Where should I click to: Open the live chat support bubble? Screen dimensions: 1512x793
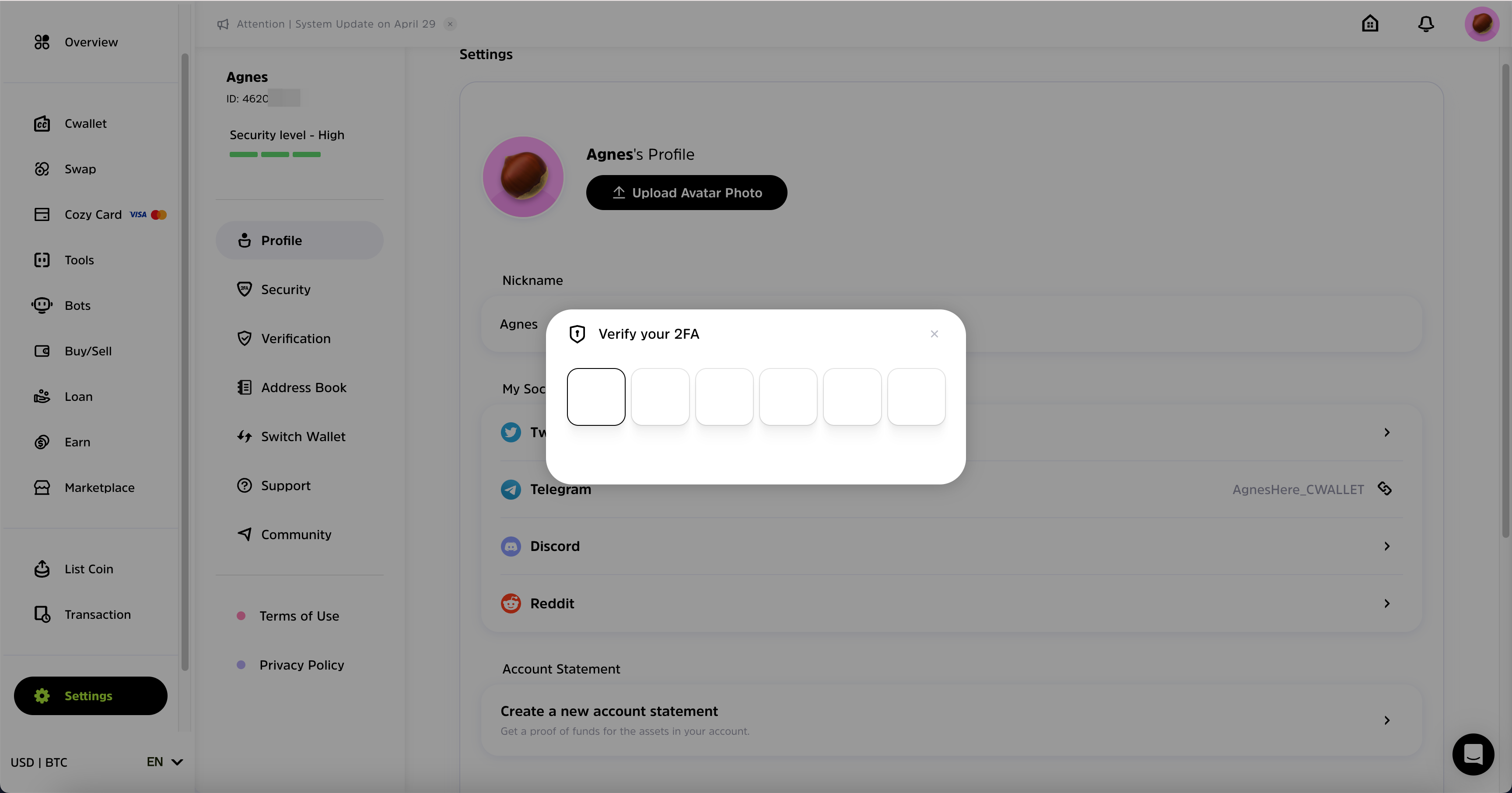[1473, 754]
